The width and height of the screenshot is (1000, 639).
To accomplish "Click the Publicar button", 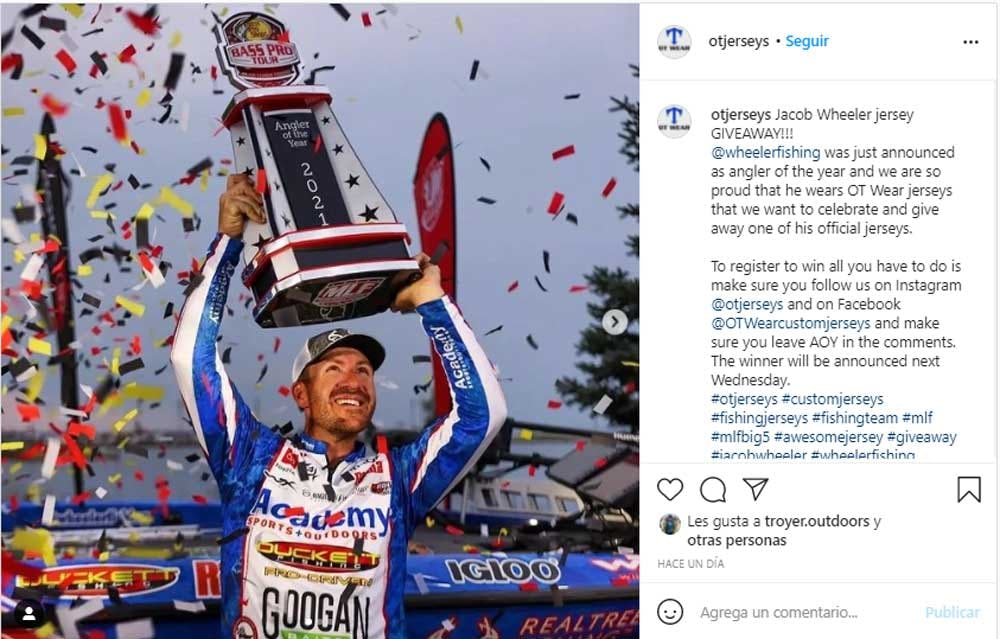I will click(952, 612).
